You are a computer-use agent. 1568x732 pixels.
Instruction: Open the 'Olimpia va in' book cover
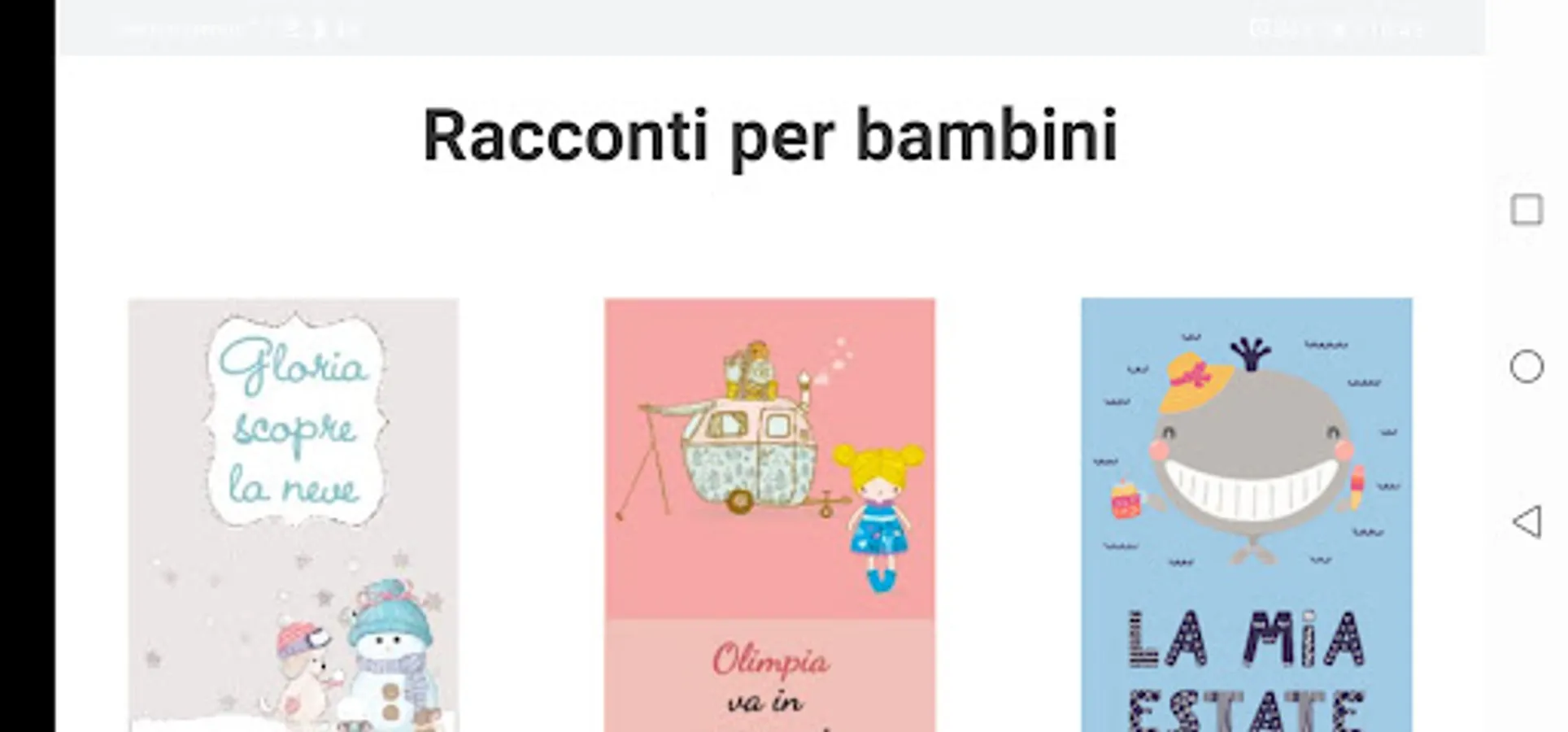769,515
